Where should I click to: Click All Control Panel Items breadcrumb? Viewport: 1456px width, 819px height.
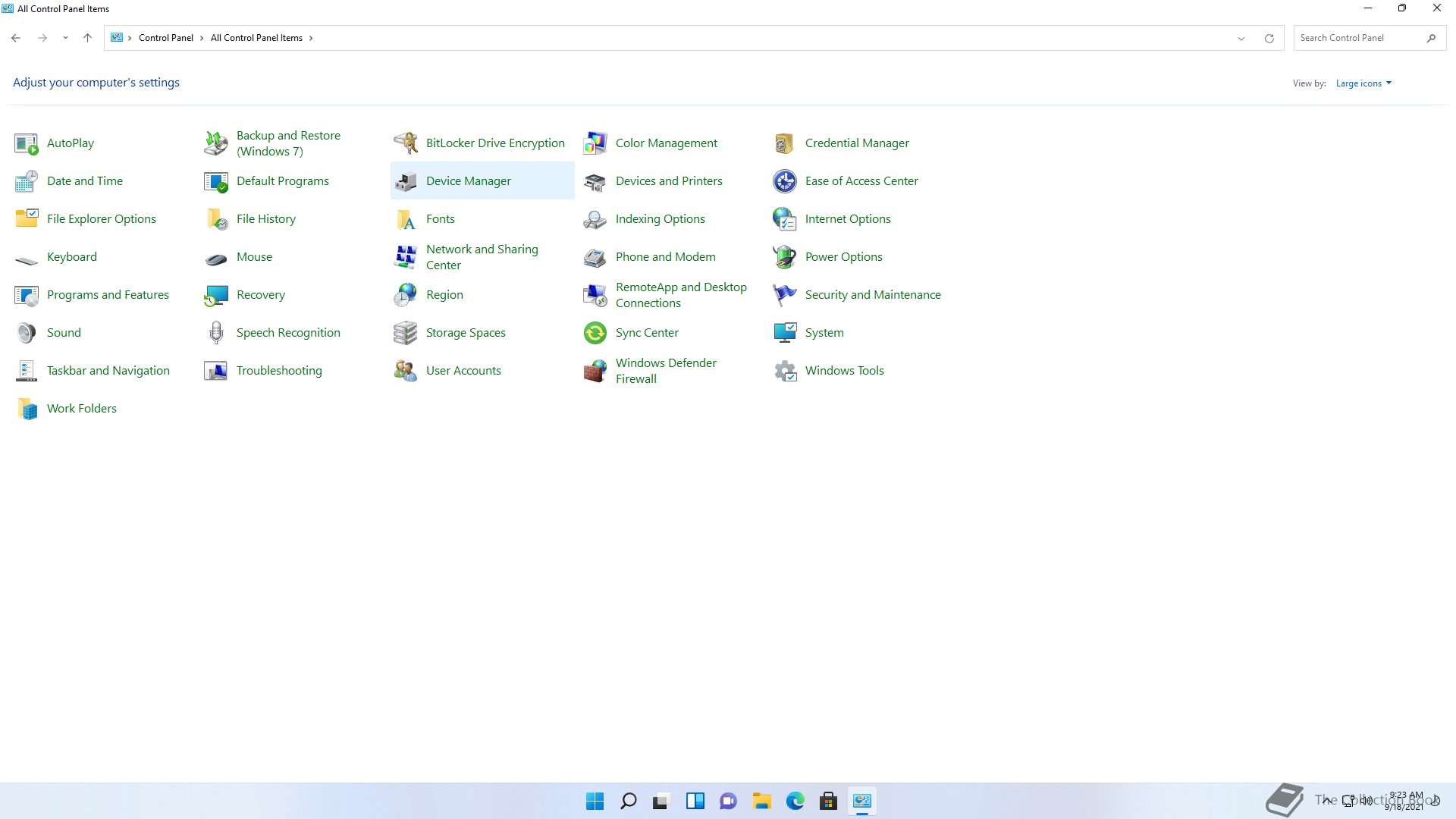click(x=256, y=38)
